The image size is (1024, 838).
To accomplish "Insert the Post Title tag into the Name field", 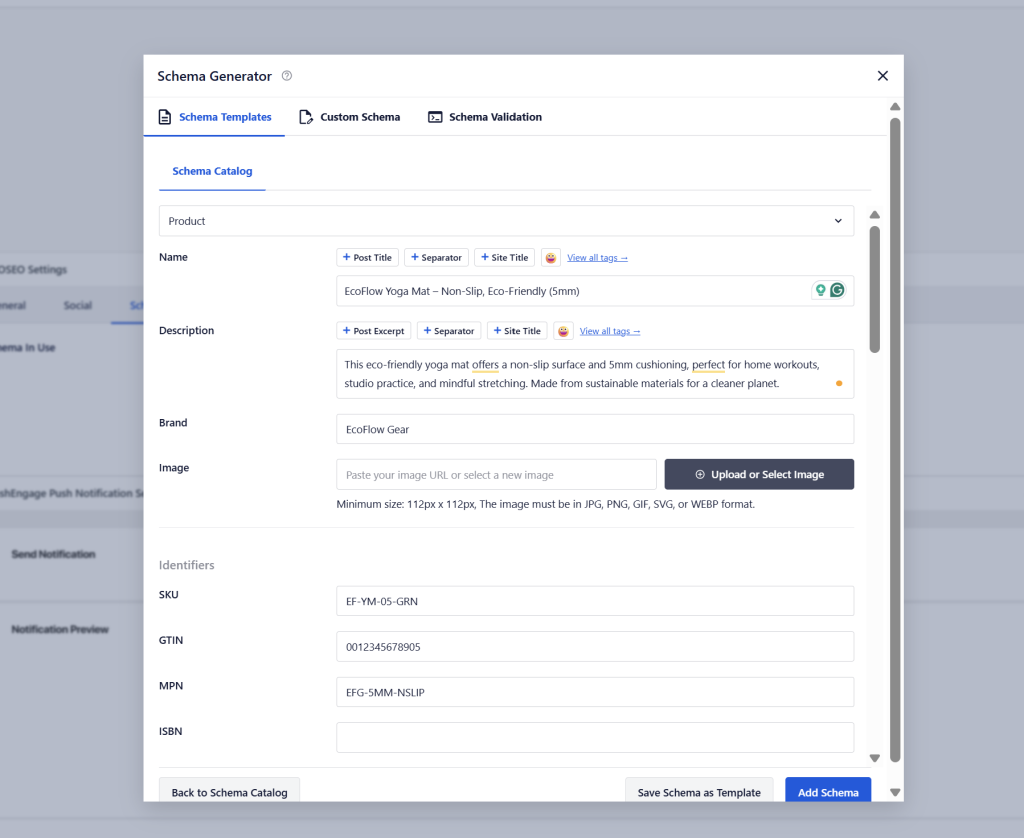I will [367, 257].
